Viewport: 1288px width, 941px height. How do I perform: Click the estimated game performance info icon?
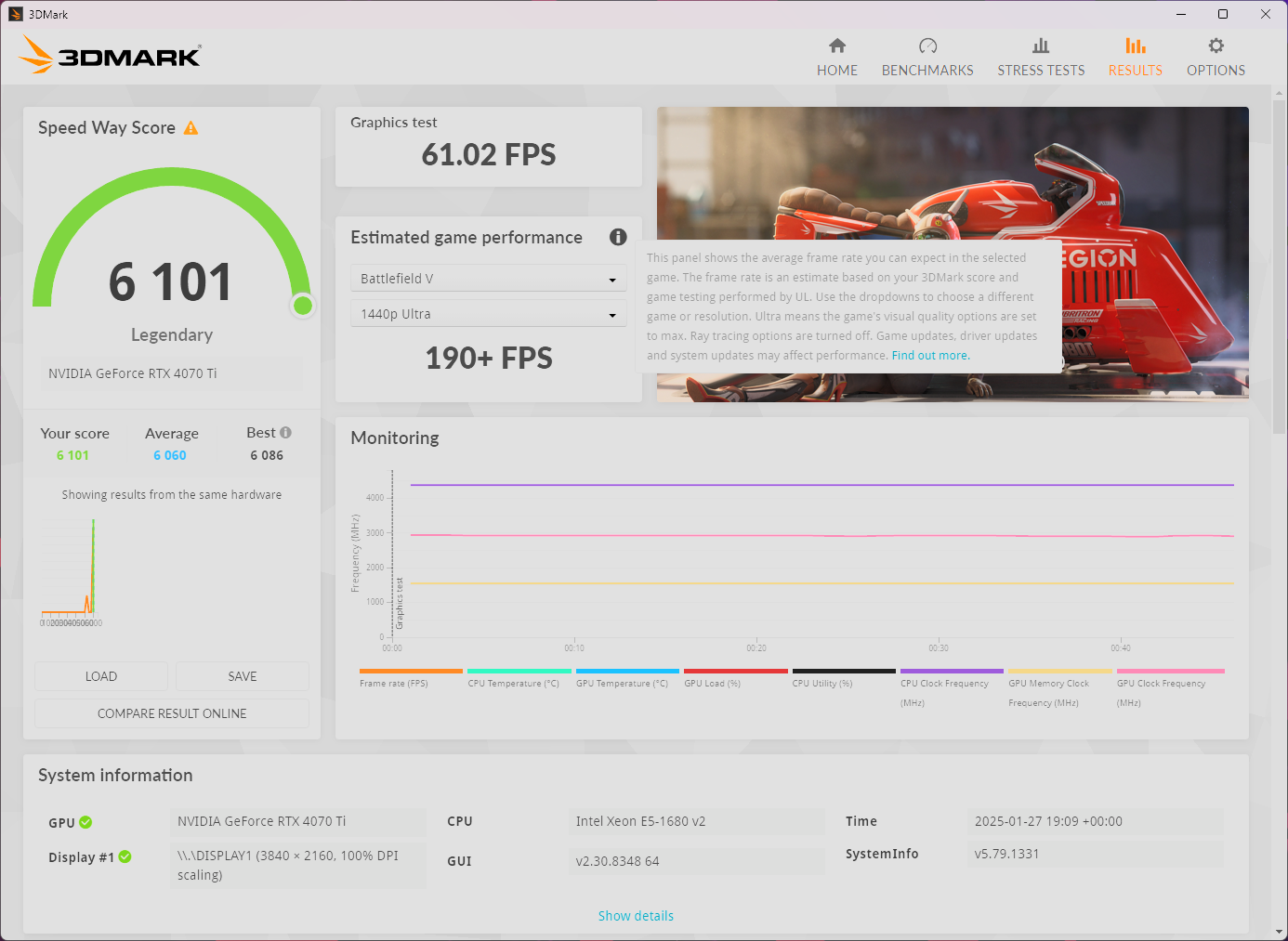click(x=618, y=237)
